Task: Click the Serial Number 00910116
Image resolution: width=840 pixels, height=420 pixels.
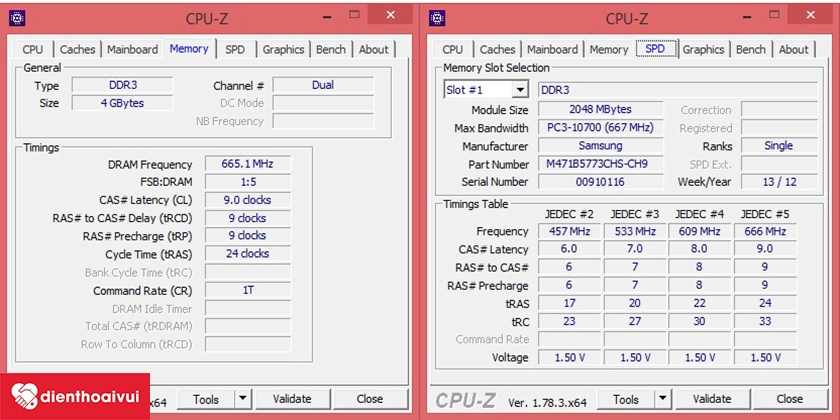Action: (x=601, y=182)
